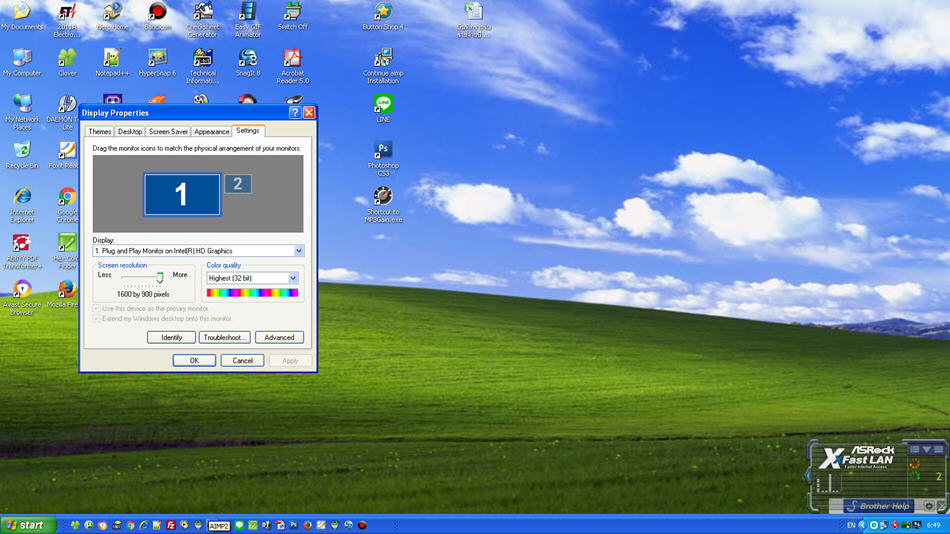Image resolution: width=950 pixels, height=534 pixels.
Task: Launch the HyperSnap 6 shortcut
Action: 157,62
